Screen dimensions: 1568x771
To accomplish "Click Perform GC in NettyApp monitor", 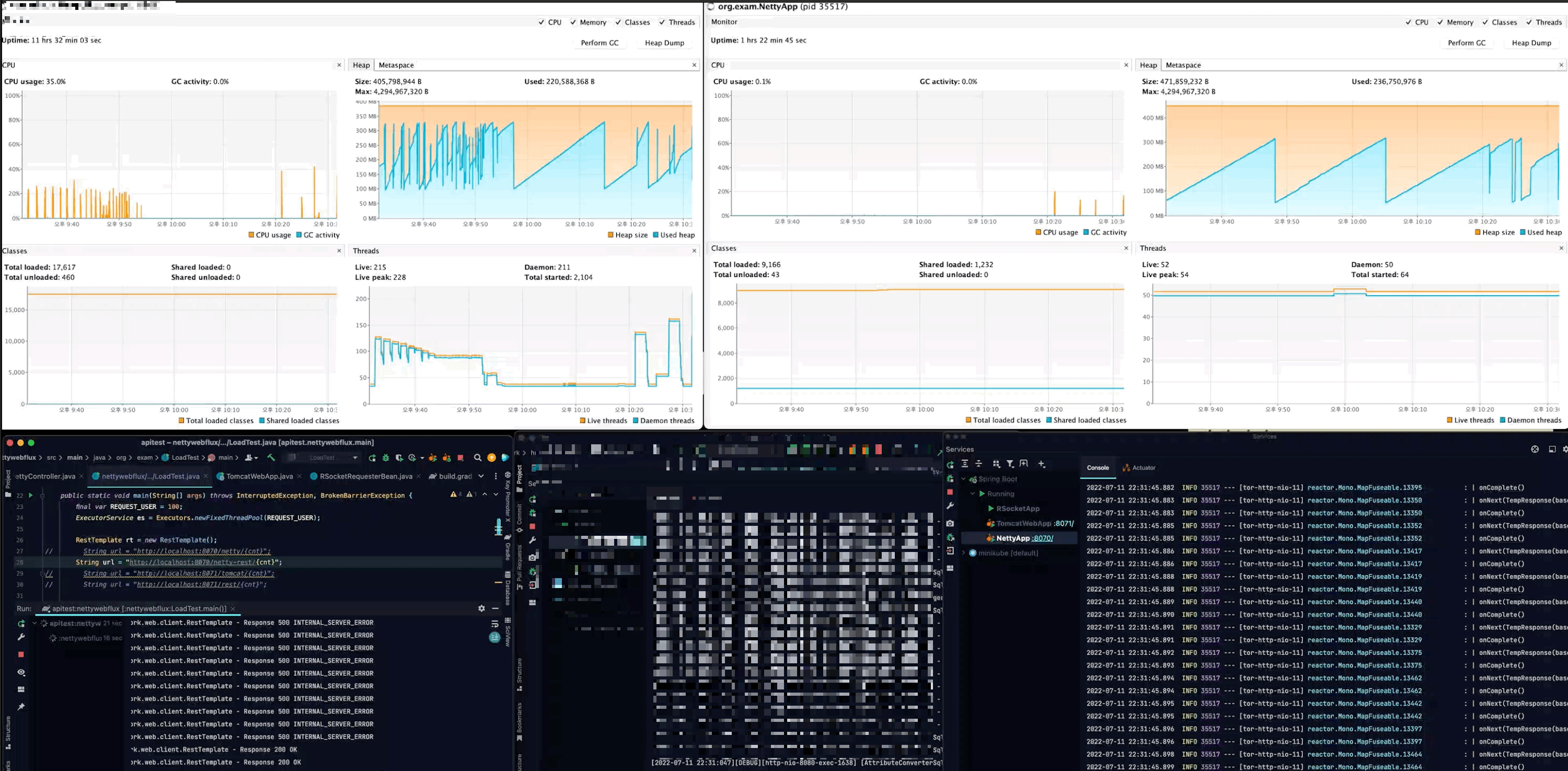I will pos(1467,42).
